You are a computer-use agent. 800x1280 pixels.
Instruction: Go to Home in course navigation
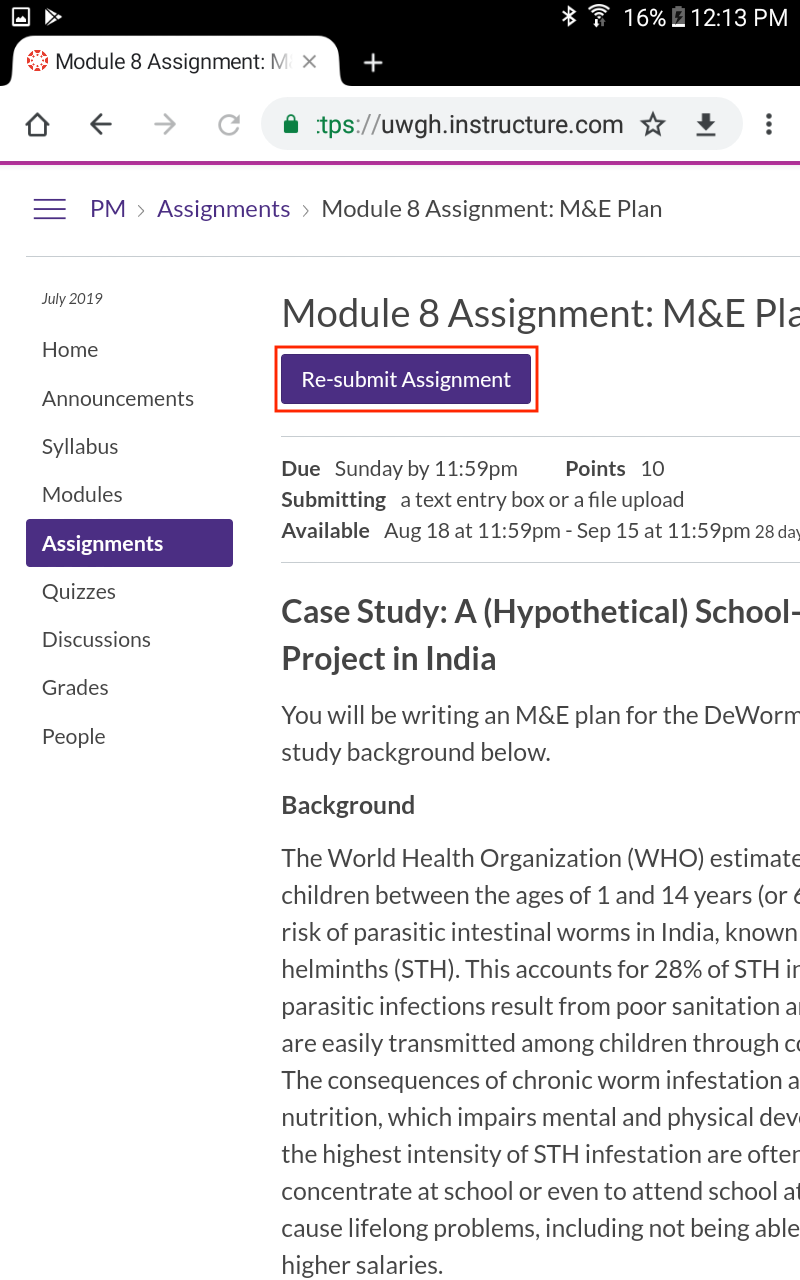(x=70, y=350)
